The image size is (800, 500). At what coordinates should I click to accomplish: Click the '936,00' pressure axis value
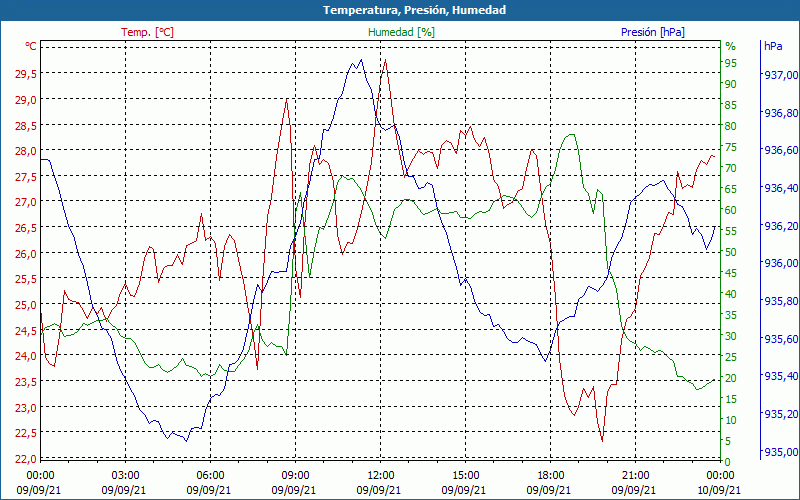click(x=781, y=264)
